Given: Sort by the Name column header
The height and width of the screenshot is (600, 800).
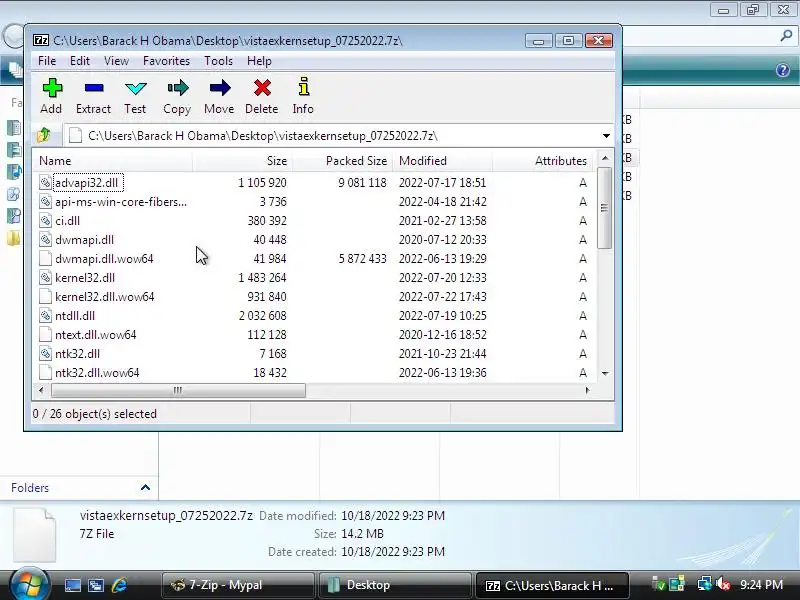Looking at the screenshot, I should coord(113,161).
